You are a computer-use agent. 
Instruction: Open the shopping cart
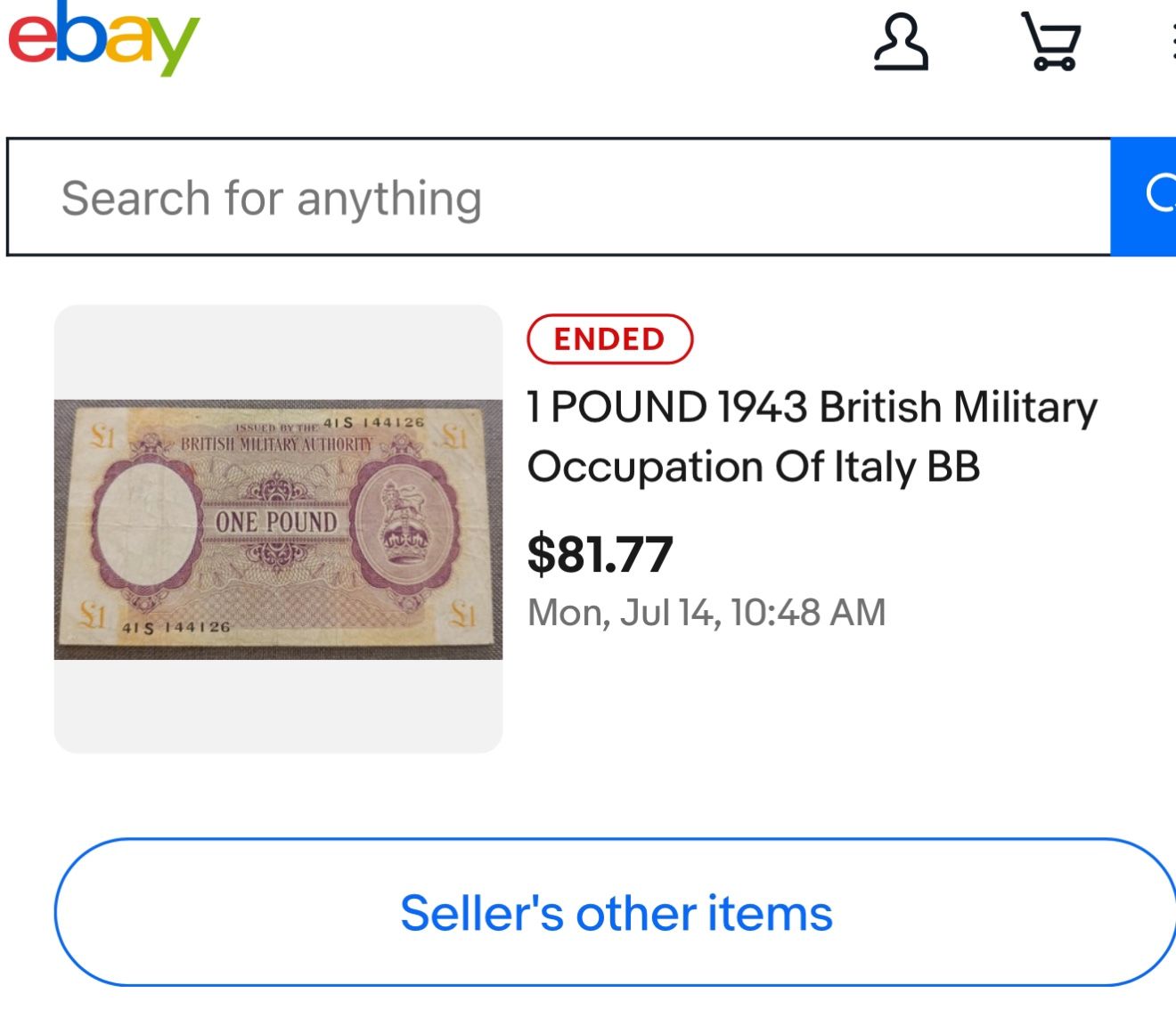1052,41
